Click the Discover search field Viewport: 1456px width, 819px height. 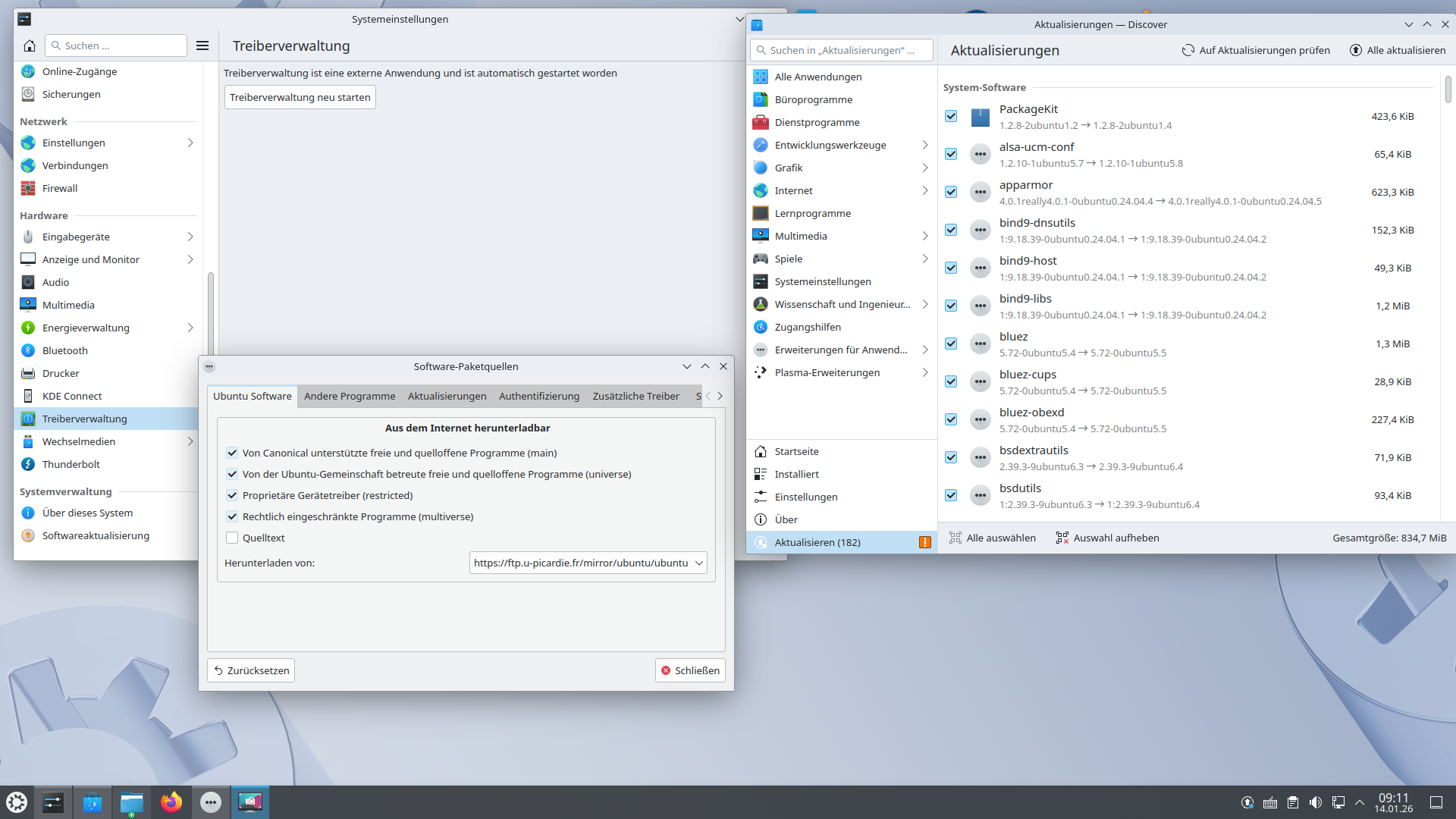point(841,50)
